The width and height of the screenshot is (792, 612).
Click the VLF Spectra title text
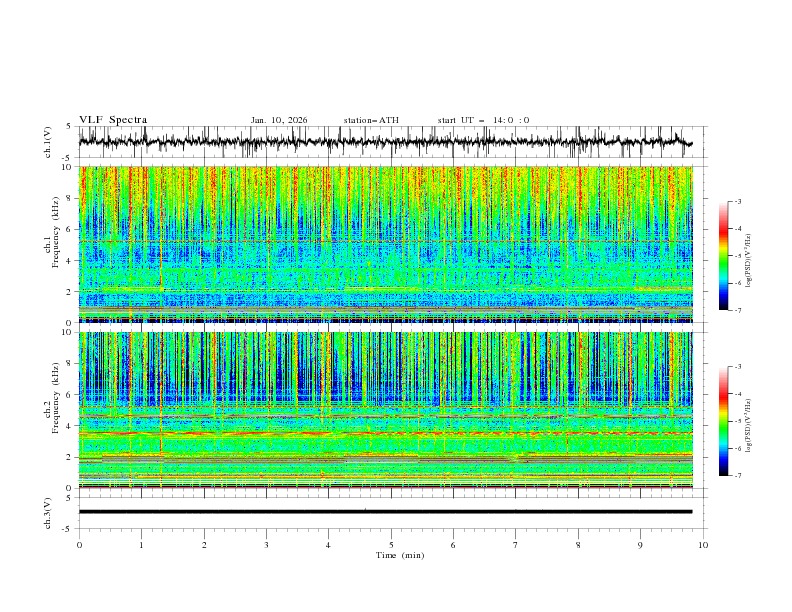(113, 120)
